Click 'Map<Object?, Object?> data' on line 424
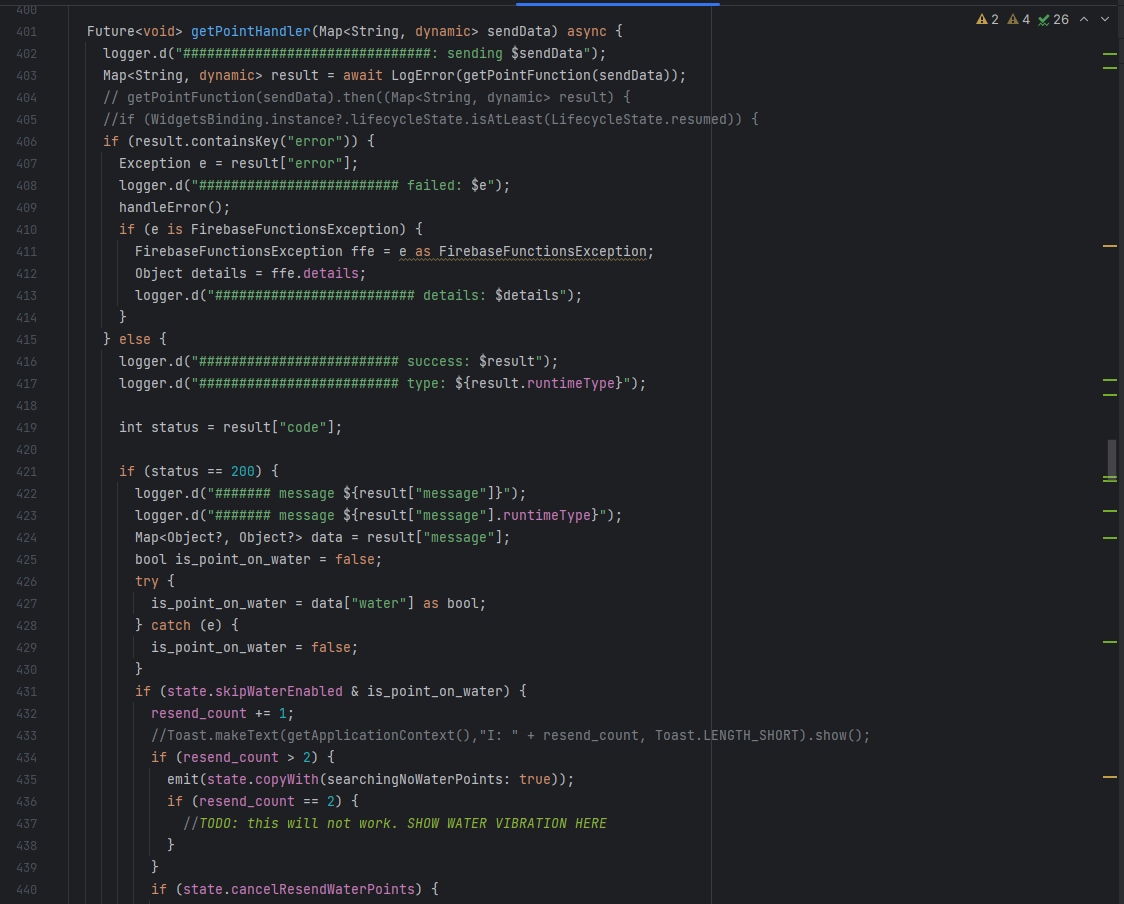 239,538
